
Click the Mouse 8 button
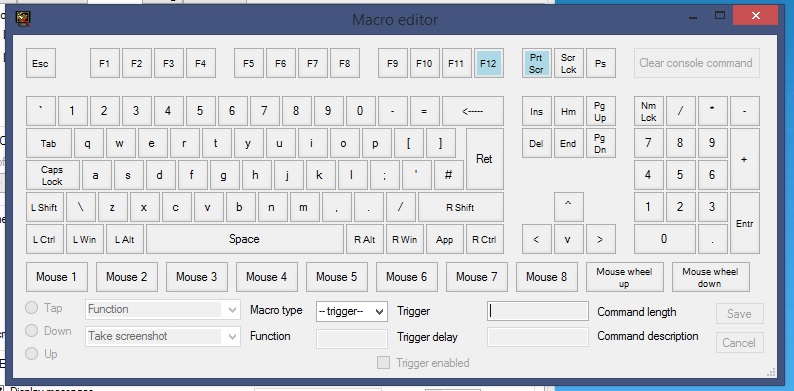pos(547,277)
